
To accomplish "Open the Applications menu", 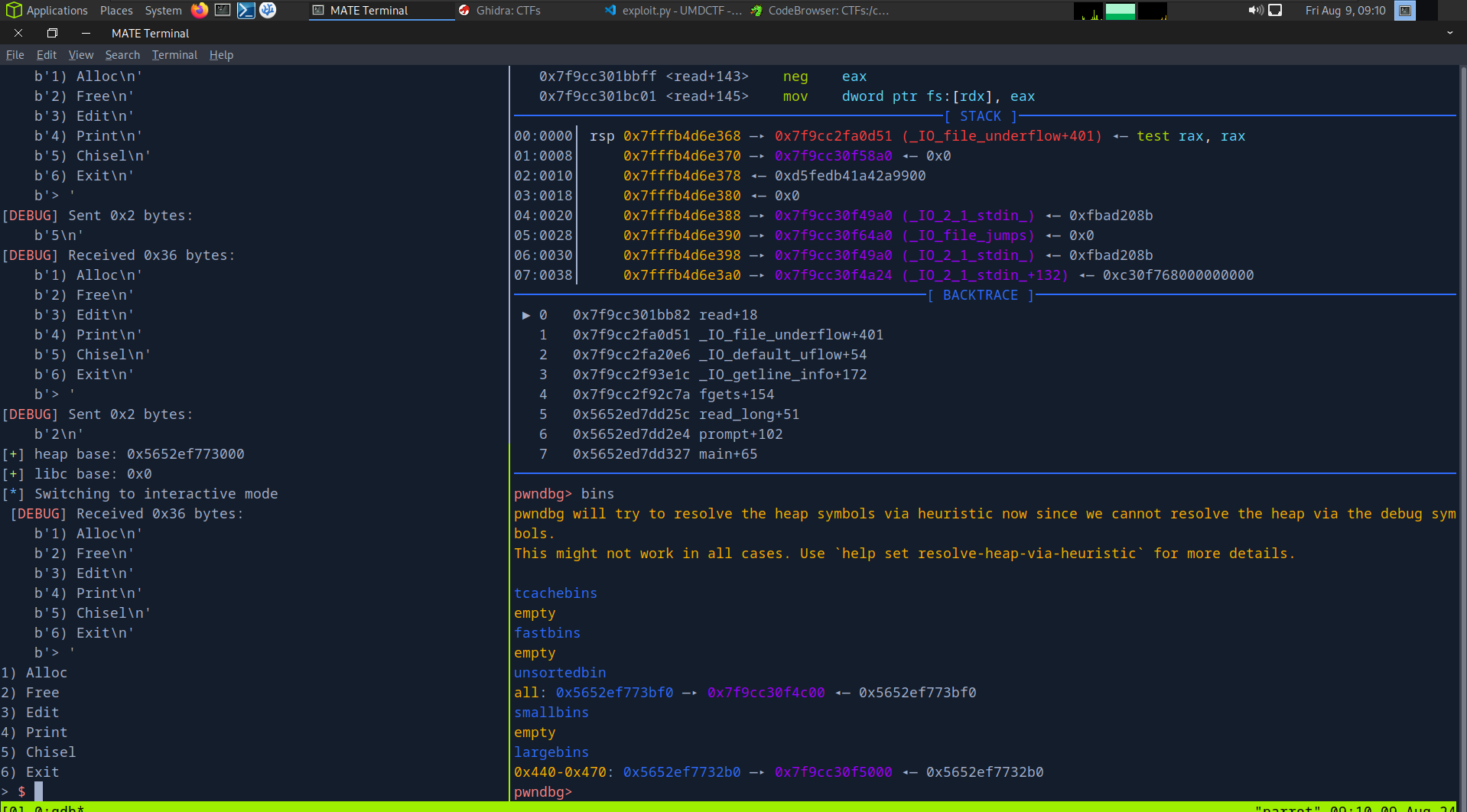I will click(49, 10).
